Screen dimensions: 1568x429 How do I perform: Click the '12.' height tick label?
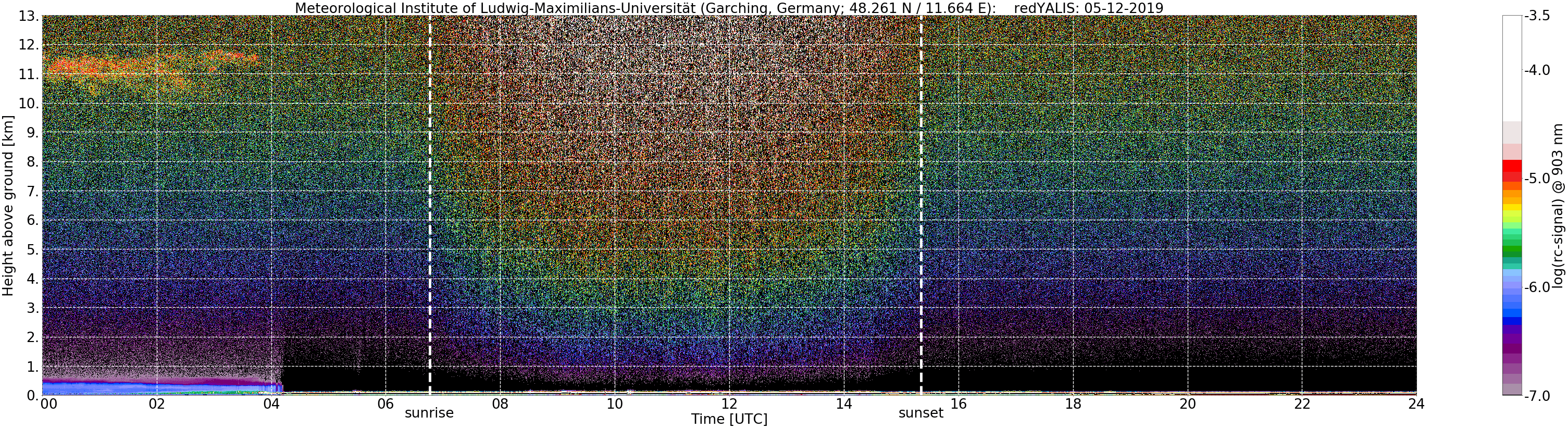[x=29, y=45]
